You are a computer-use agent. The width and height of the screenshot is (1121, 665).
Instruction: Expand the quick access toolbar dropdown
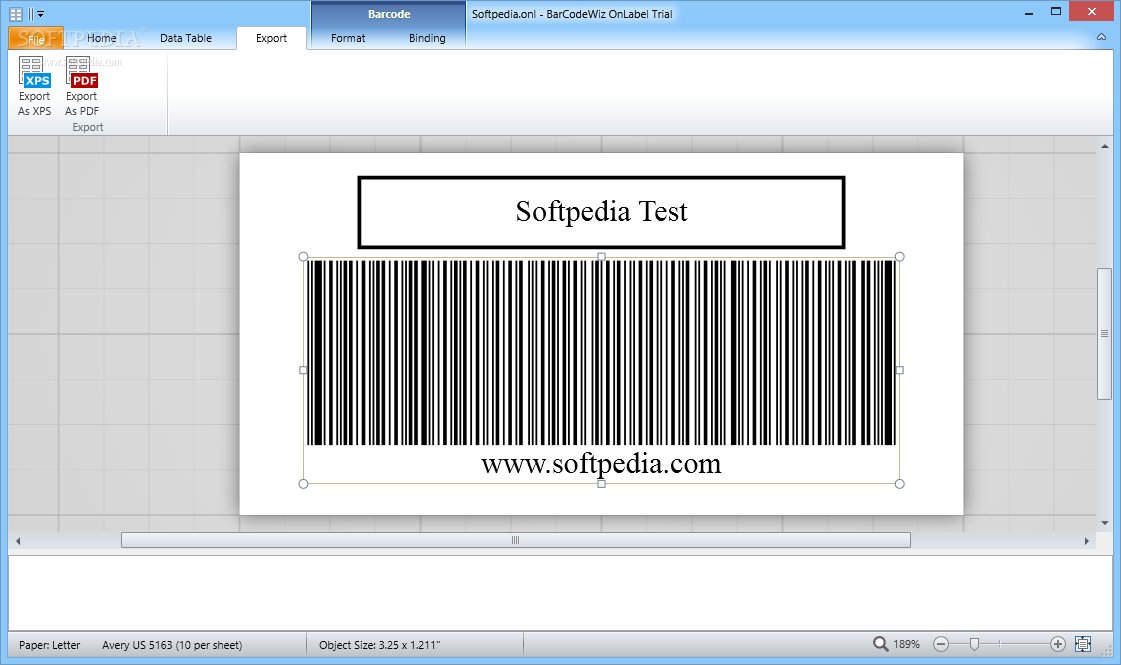tap(41, 14)
